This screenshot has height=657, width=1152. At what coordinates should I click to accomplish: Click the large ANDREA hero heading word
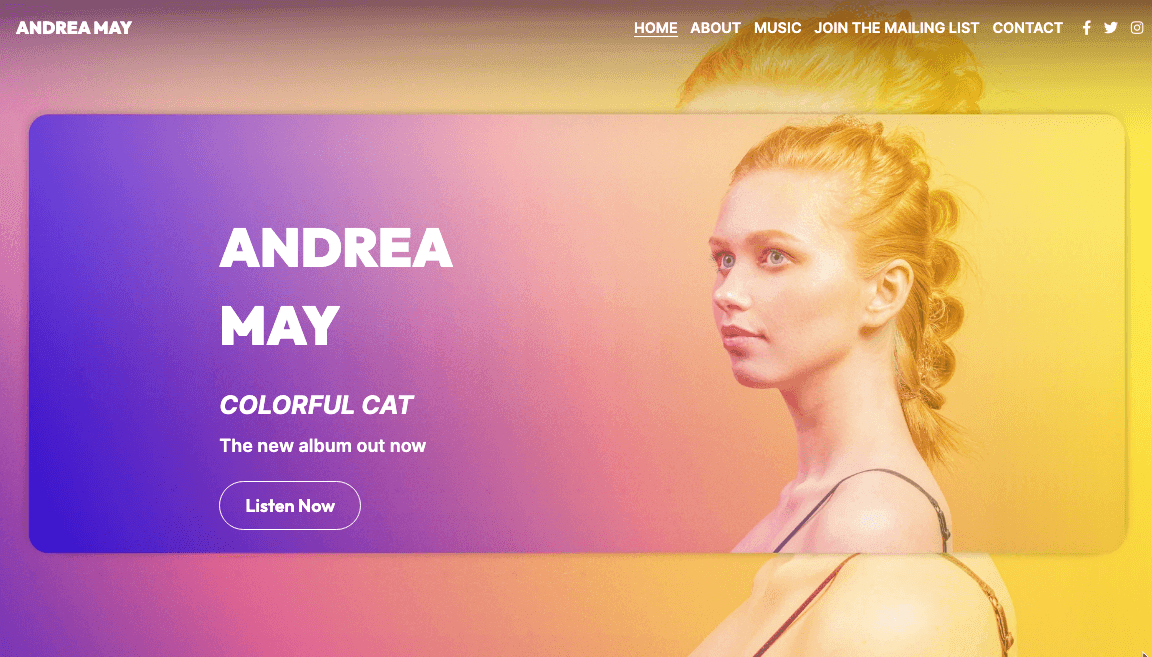pyautogui.click(x=336, y=248)
